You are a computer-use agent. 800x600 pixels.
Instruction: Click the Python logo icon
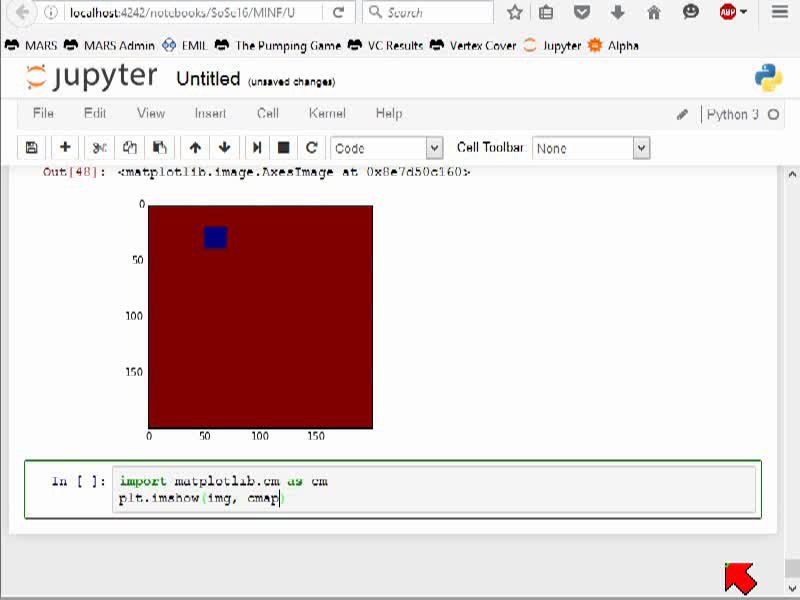click(x=768, y=78)
